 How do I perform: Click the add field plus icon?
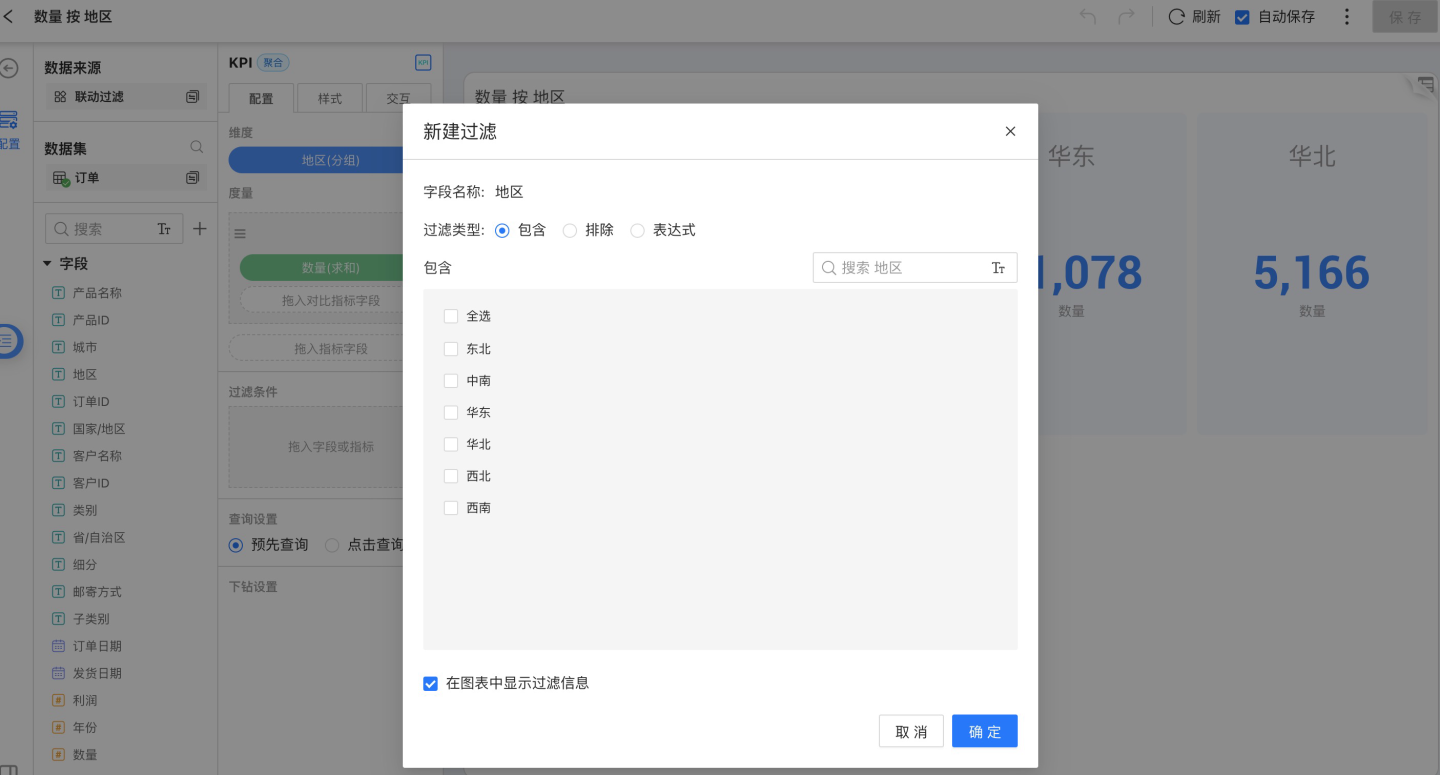pyautogui.click(x=200, y=229)
